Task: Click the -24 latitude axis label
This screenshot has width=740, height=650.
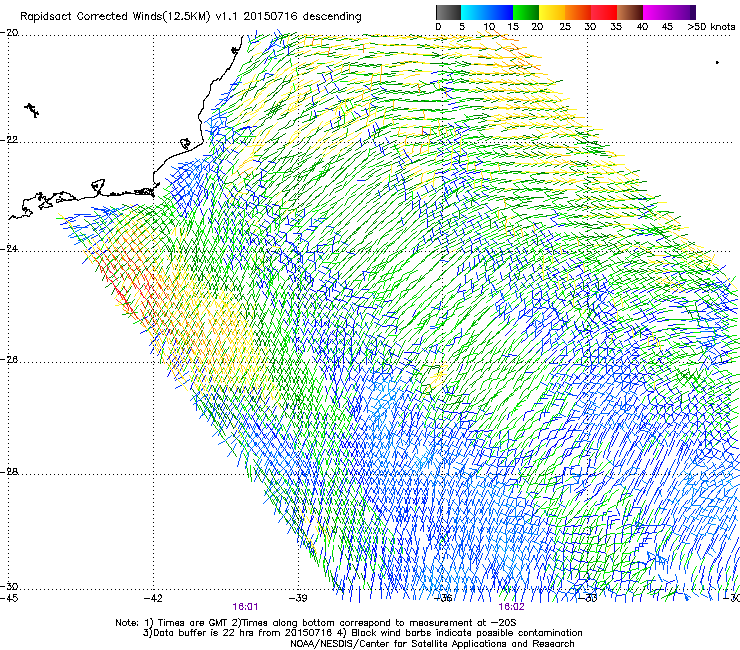Action: (9, 249)
